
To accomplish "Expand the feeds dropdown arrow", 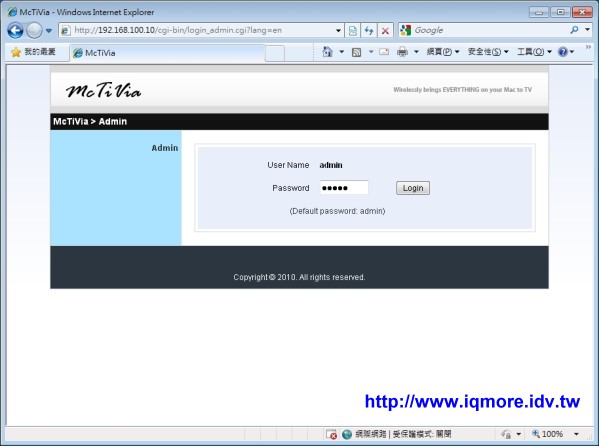I will pos(371,52).
